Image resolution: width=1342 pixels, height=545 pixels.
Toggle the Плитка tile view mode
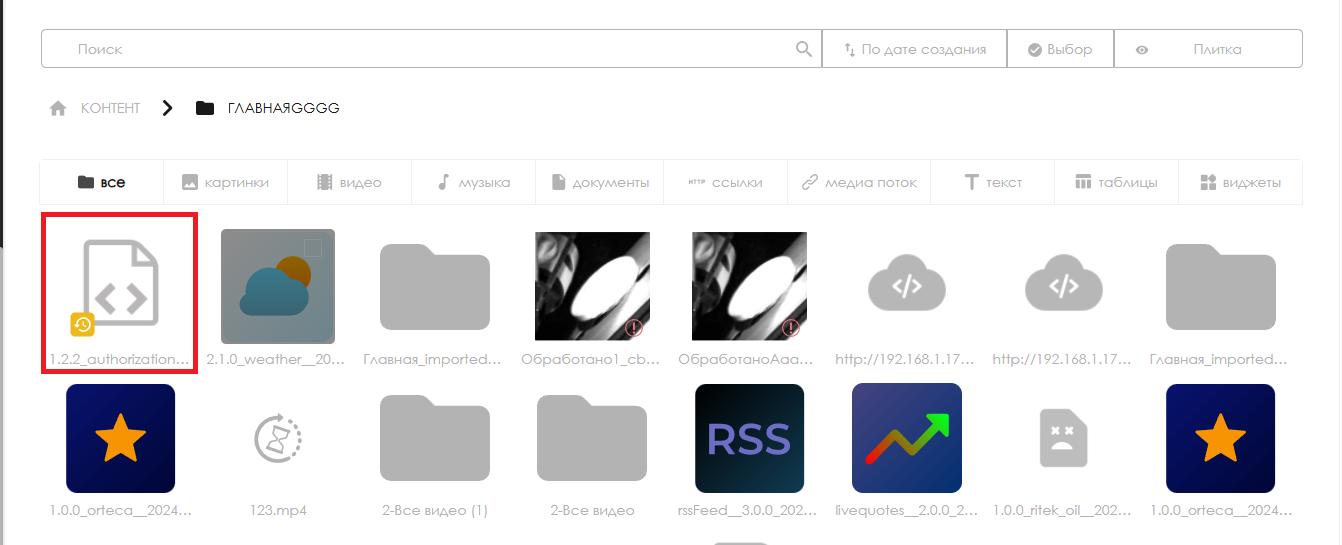pyautogui.click(x=1208, y=49)
